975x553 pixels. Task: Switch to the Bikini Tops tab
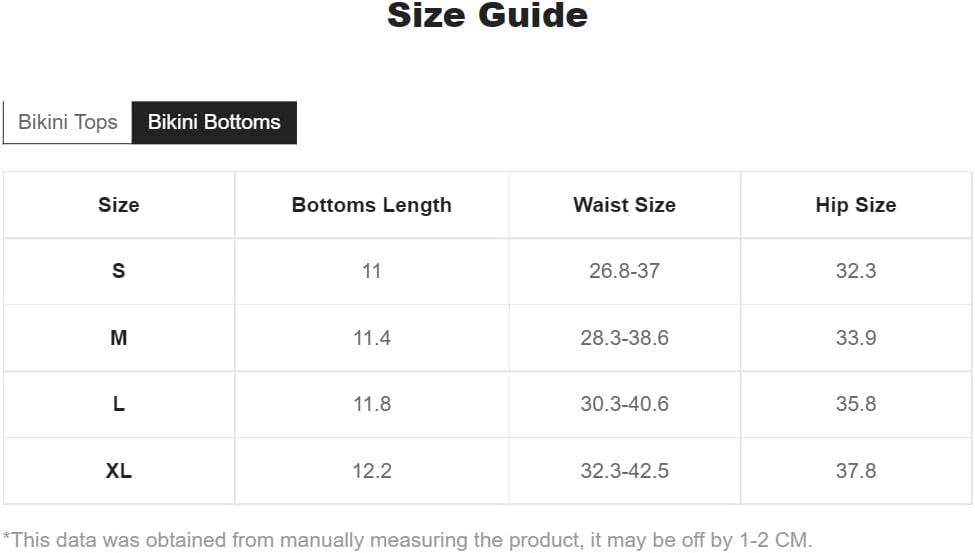point(68,122)
